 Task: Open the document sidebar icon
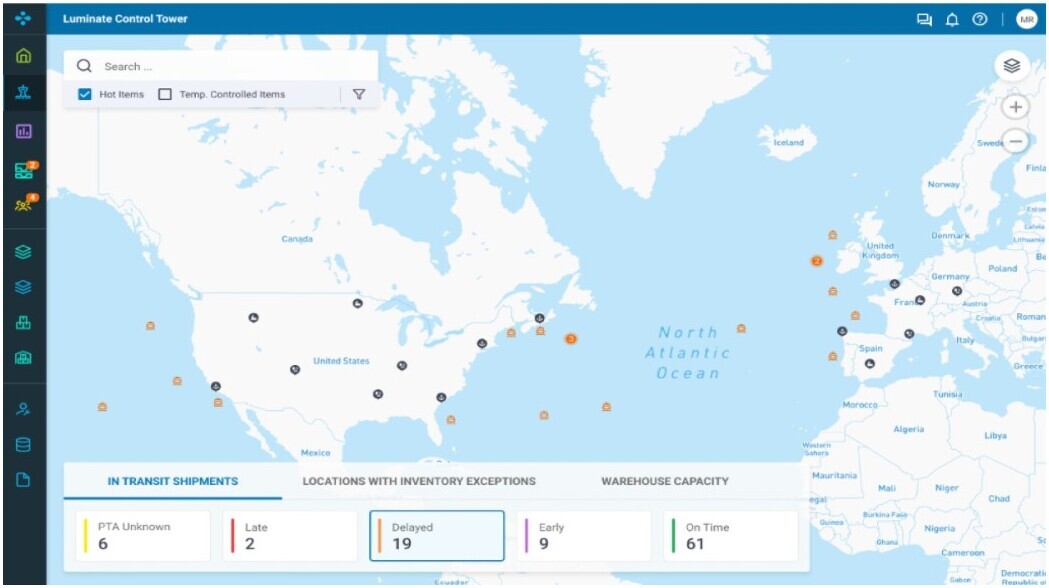[x=23, y=480]
